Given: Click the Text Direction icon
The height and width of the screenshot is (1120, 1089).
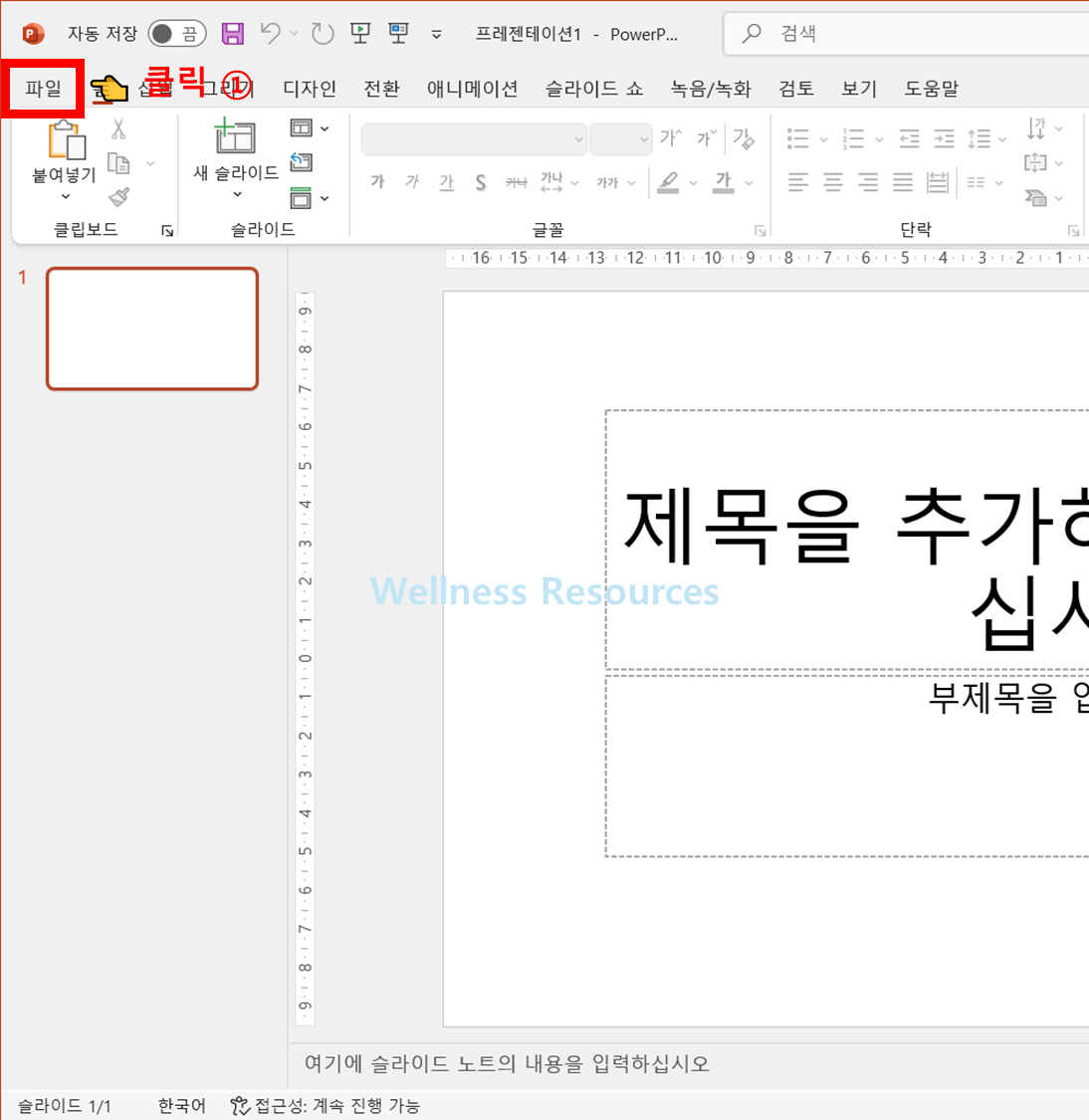Looking at the screenshot, I should click(1036, 128).
